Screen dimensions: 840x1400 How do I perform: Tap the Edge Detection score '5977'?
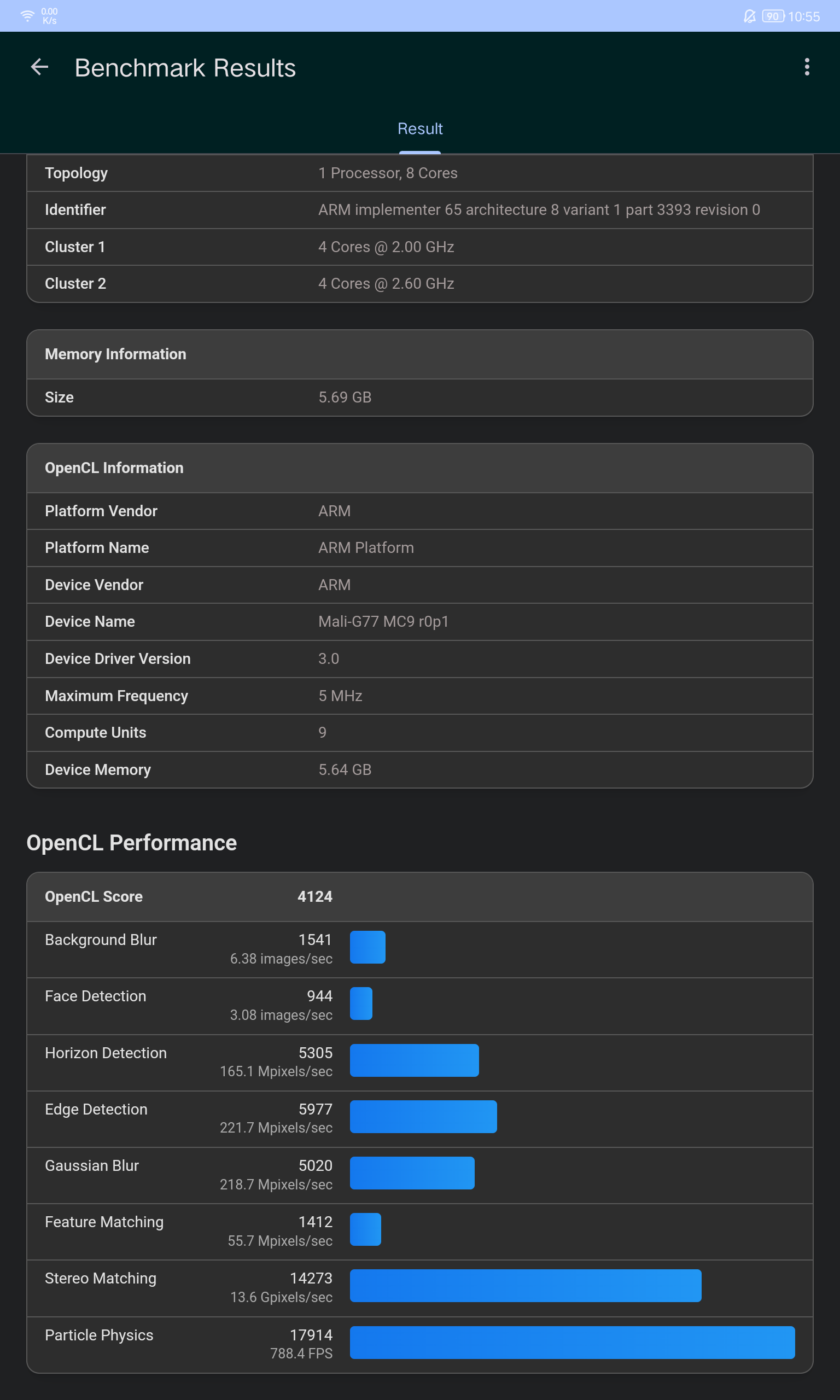(316, 1110)
